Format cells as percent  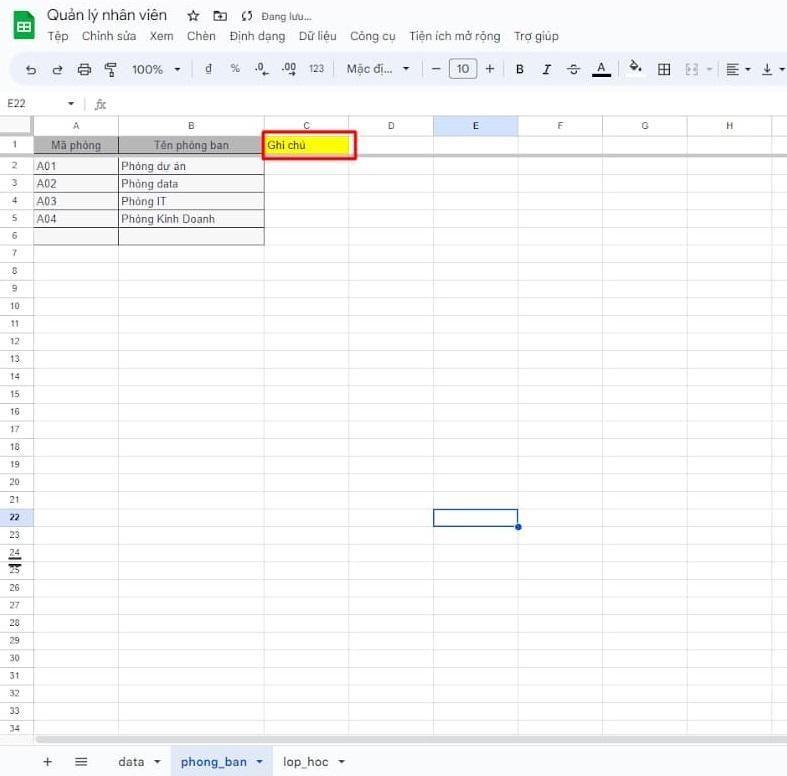point(235,68)
